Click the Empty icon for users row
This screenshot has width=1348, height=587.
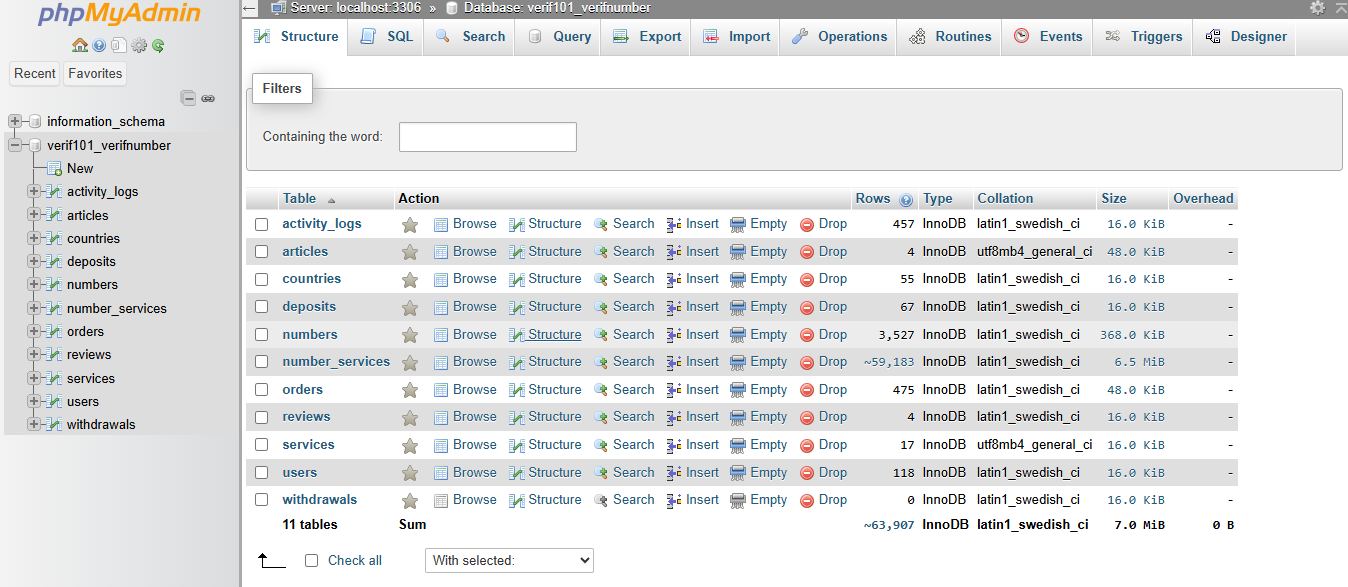pyautogui.click(x=738, y=473)
